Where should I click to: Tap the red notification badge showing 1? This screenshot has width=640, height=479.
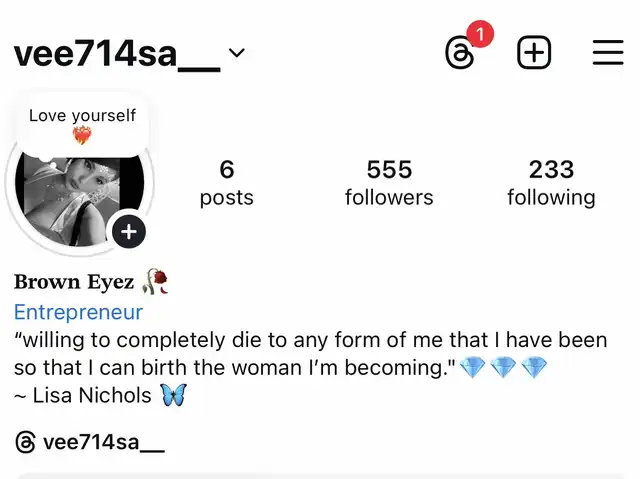pyautogui.click(x=480, y=34)
